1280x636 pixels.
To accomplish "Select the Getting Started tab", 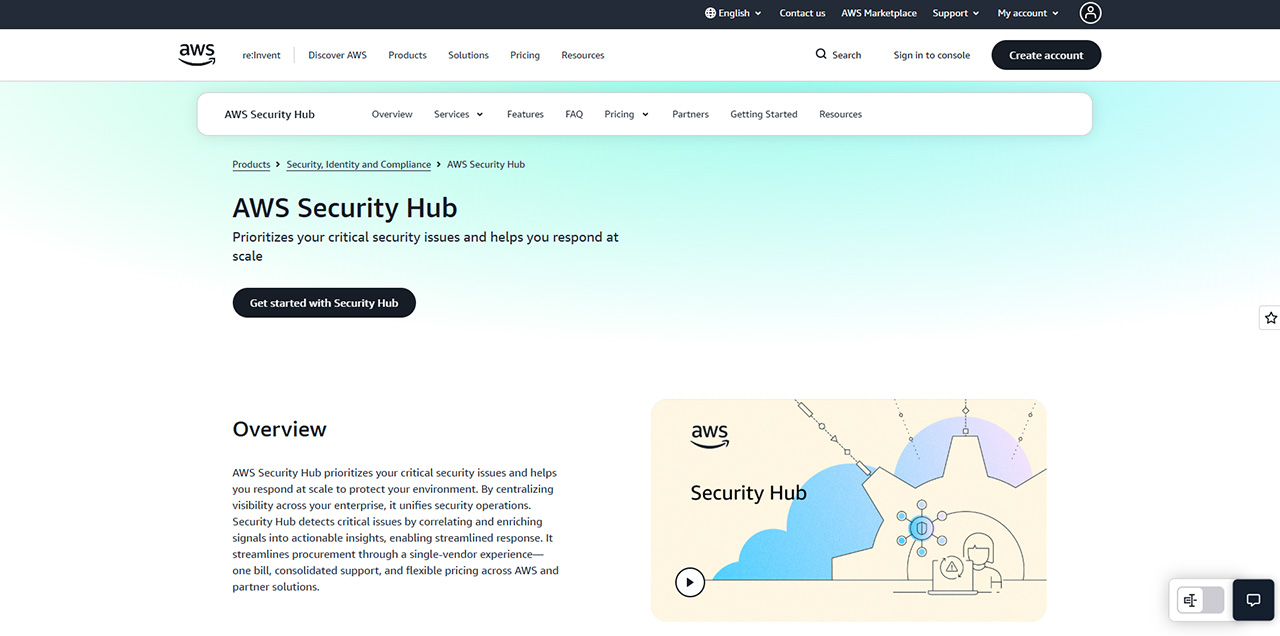I will click(764, 114).
